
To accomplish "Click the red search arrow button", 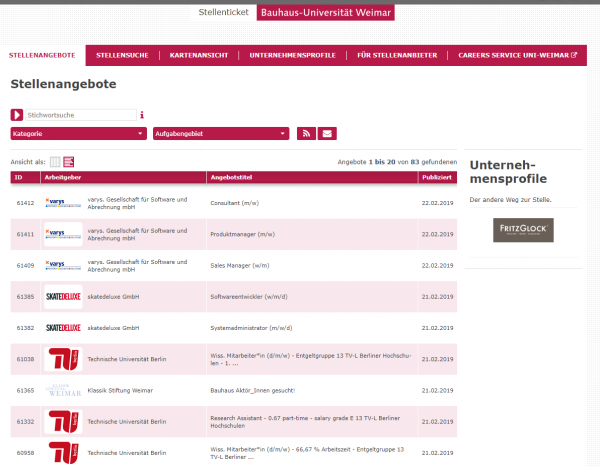I will pos(16,115).
